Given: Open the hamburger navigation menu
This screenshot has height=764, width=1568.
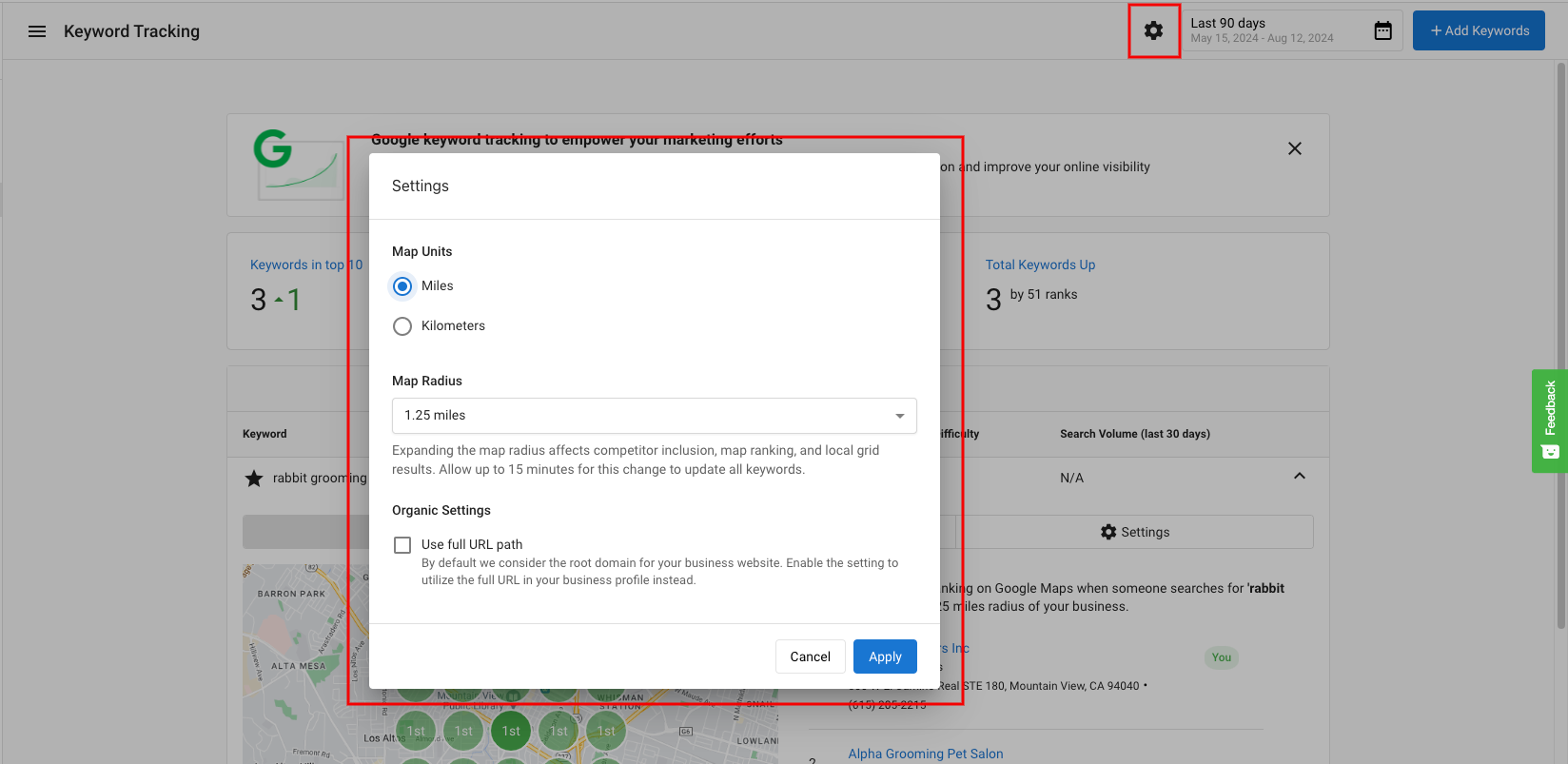Looking at the screenshot, I should click(x=37, y=31).
